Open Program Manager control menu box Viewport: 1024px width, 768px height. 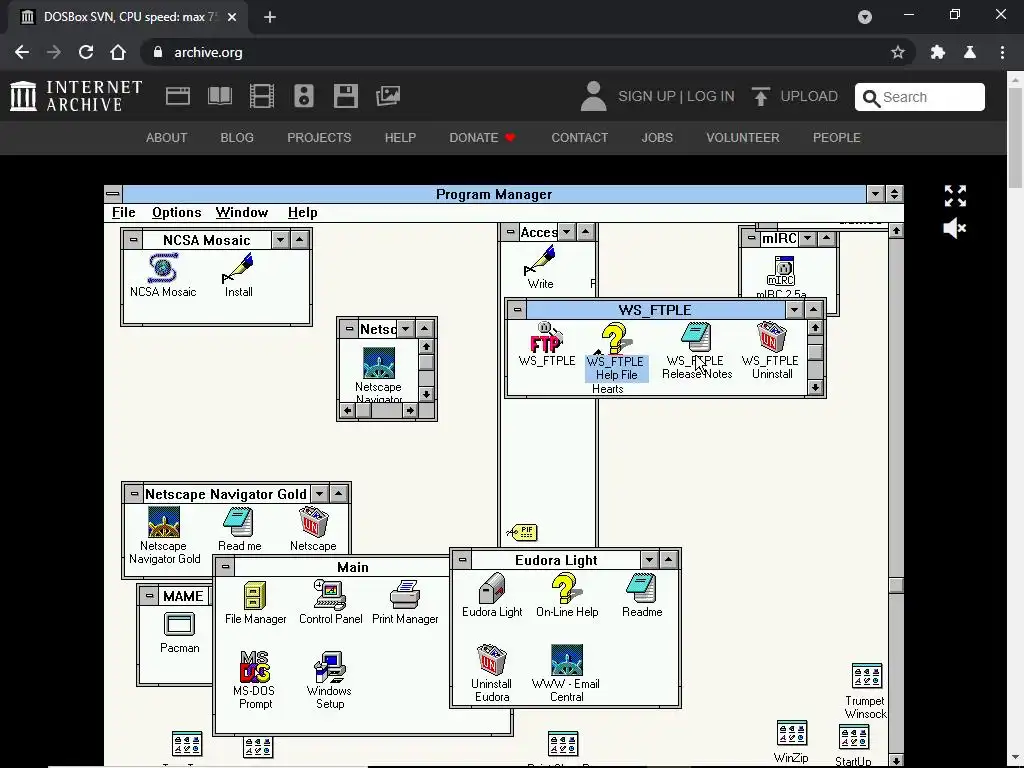point(113,194)
